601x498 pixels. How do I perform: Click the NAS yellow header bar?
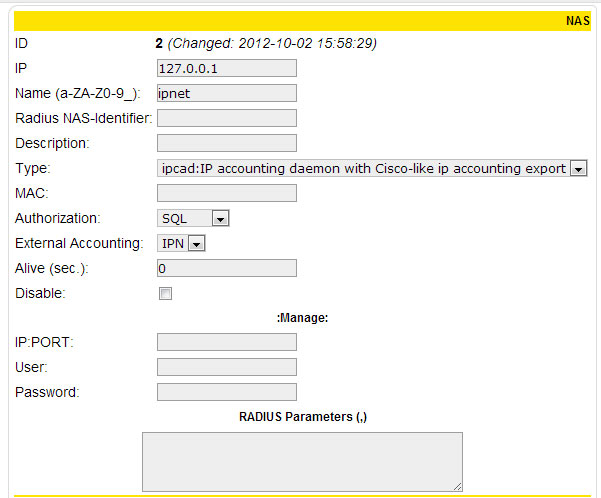tap(302, 21)
